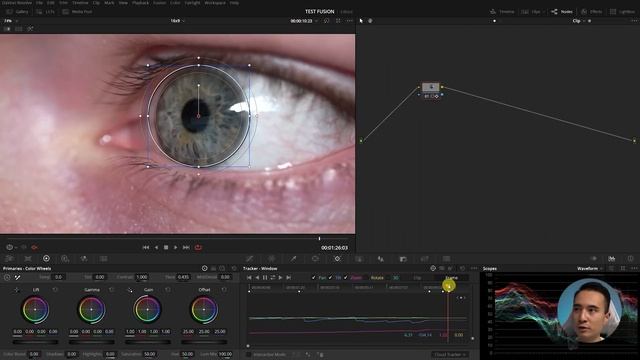
Task: Open the Workspace menu
Action: [x=215, y=3]
